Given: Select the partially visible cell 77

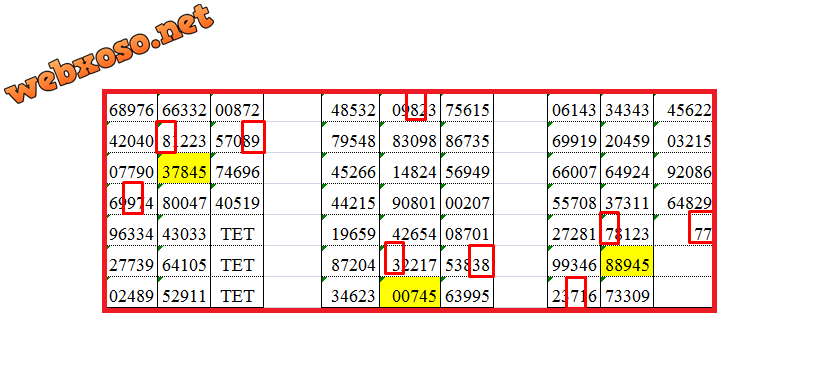Looking at the screenshot, I should (683, 231).
